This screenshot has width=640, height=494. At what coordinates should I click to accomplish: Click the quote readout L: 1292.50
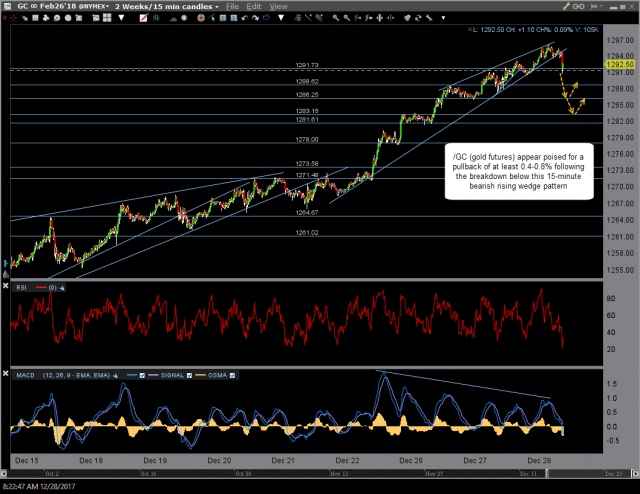488,30
